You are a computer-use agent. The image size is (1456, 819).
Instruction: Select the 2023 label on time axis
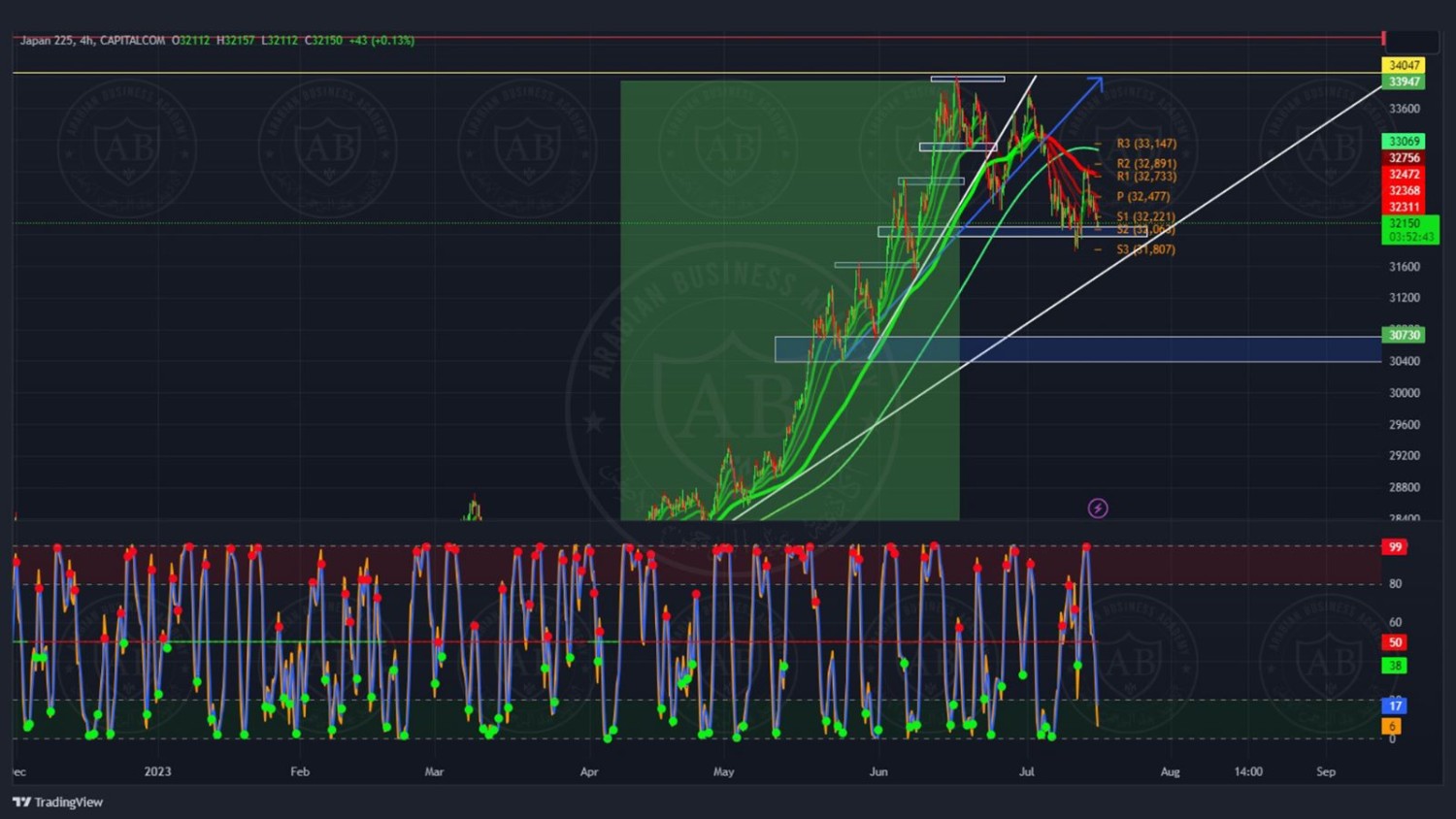coord(157,772)
